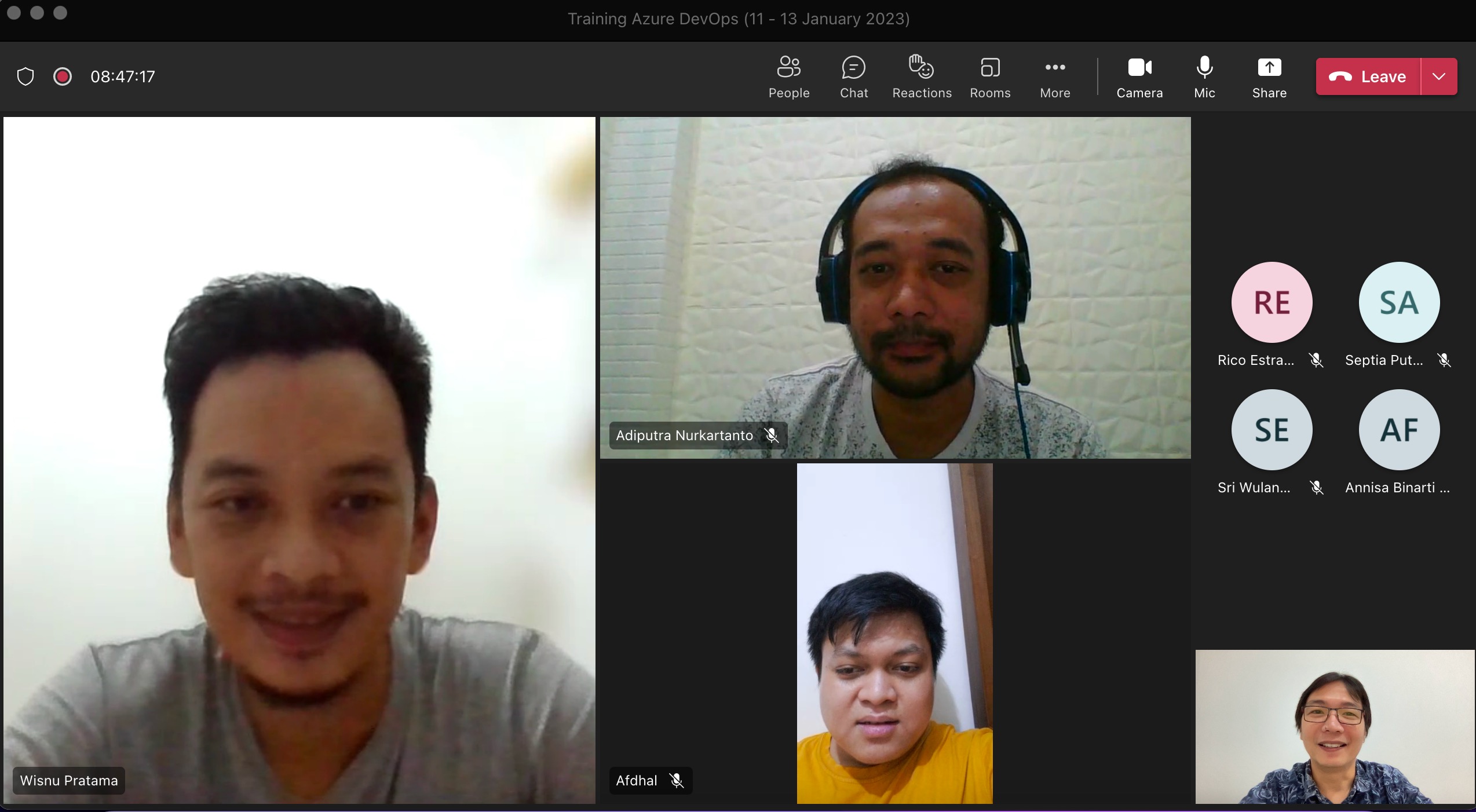The height and width of the screenshot is (812, 1476).
Task: Click the Leave meeting button
Action: click(1368, 76)
